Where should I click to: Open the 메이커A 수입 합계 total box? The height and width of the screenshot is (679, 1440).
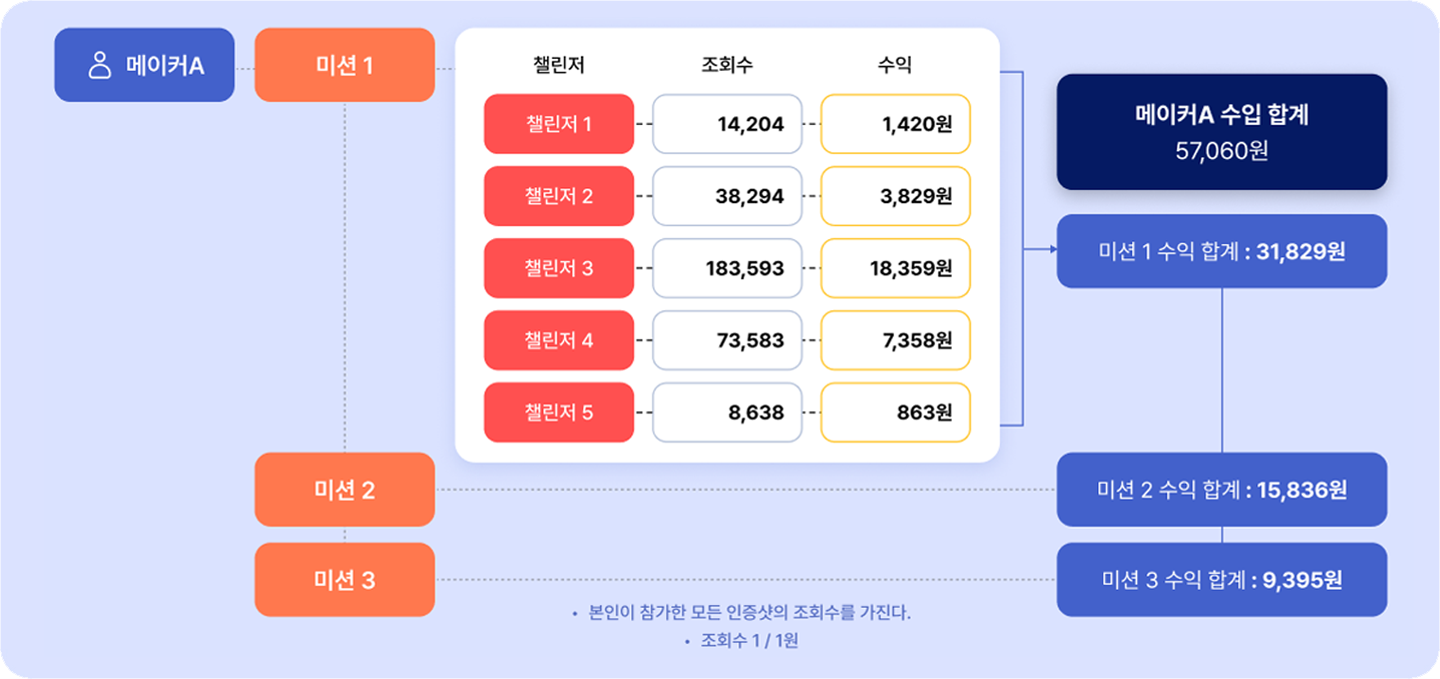click(1222, 132)
